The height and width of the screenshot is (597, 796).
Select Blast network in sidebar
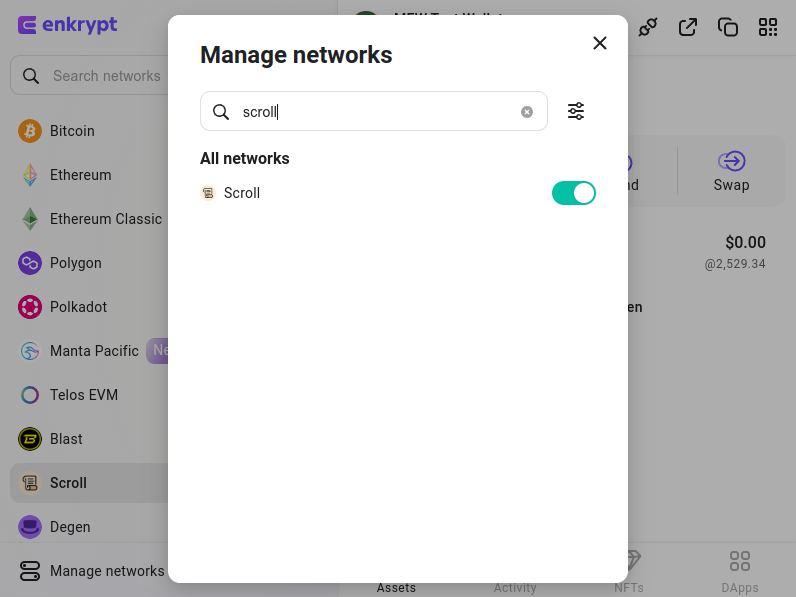click(89, 439)
